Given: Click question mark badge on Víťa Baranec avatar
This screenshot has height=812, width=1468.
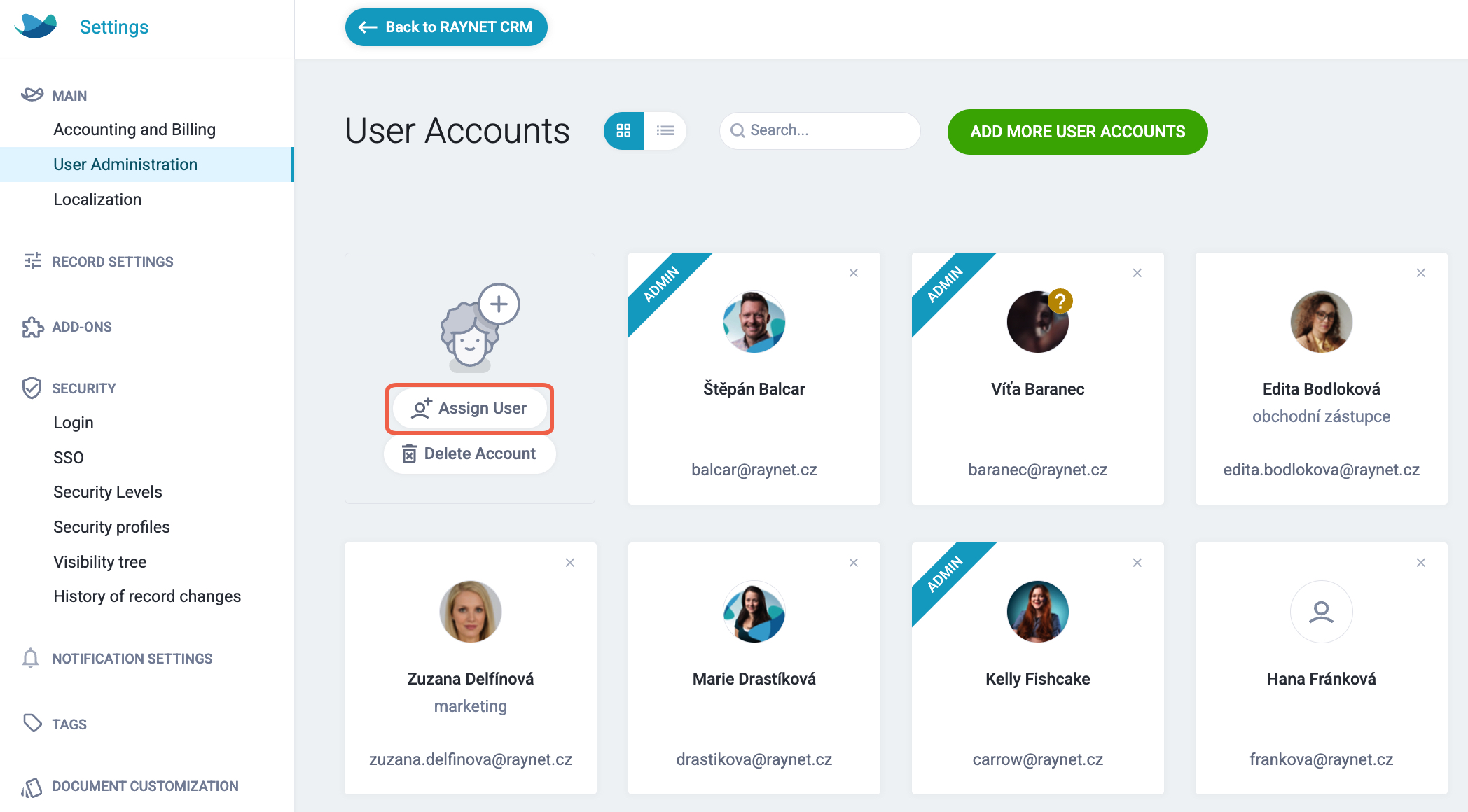Looking at the screenshot, I should click(1060, 302).
